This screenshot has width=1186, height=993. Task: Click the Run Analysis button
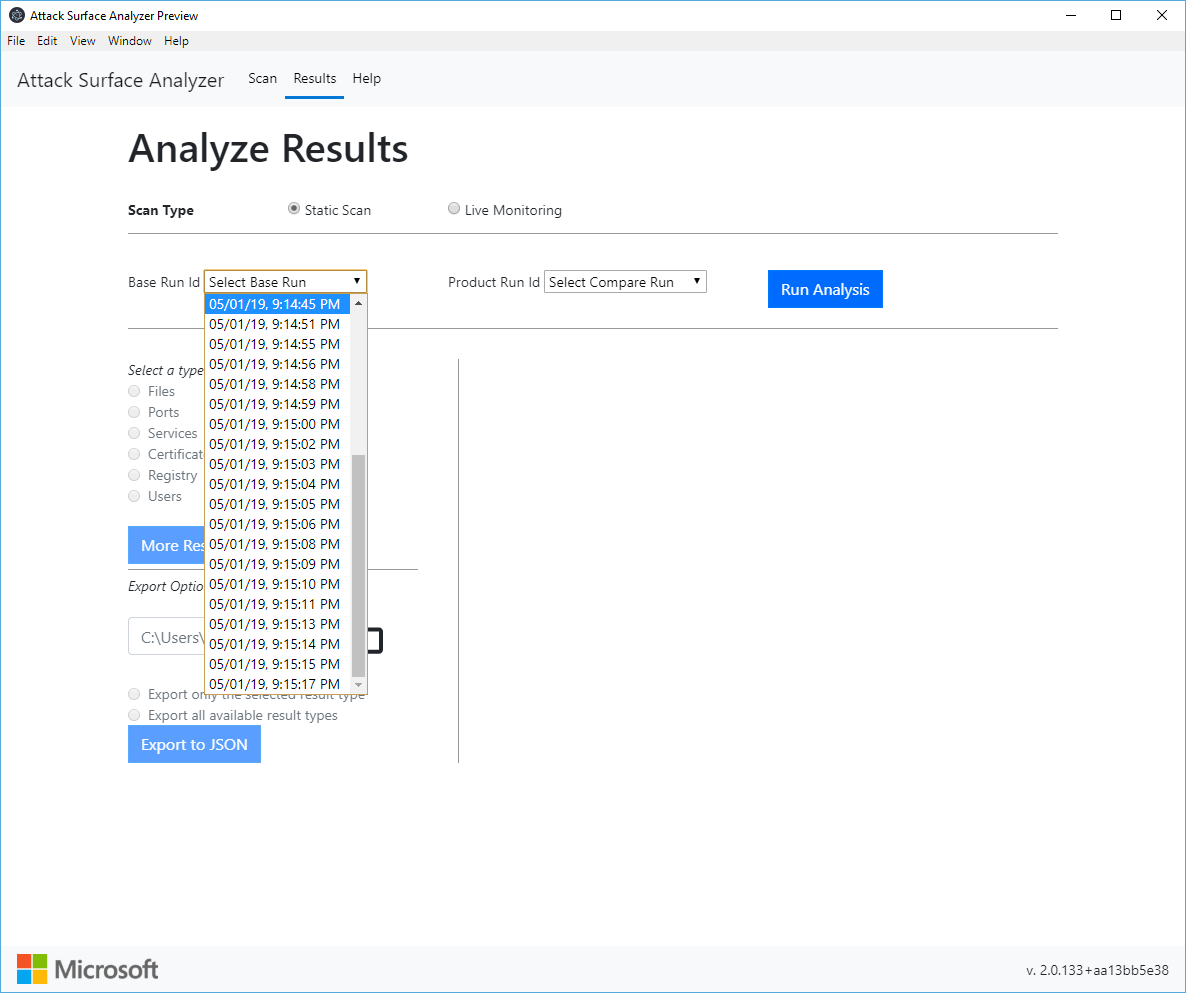(x=825, y=289)
